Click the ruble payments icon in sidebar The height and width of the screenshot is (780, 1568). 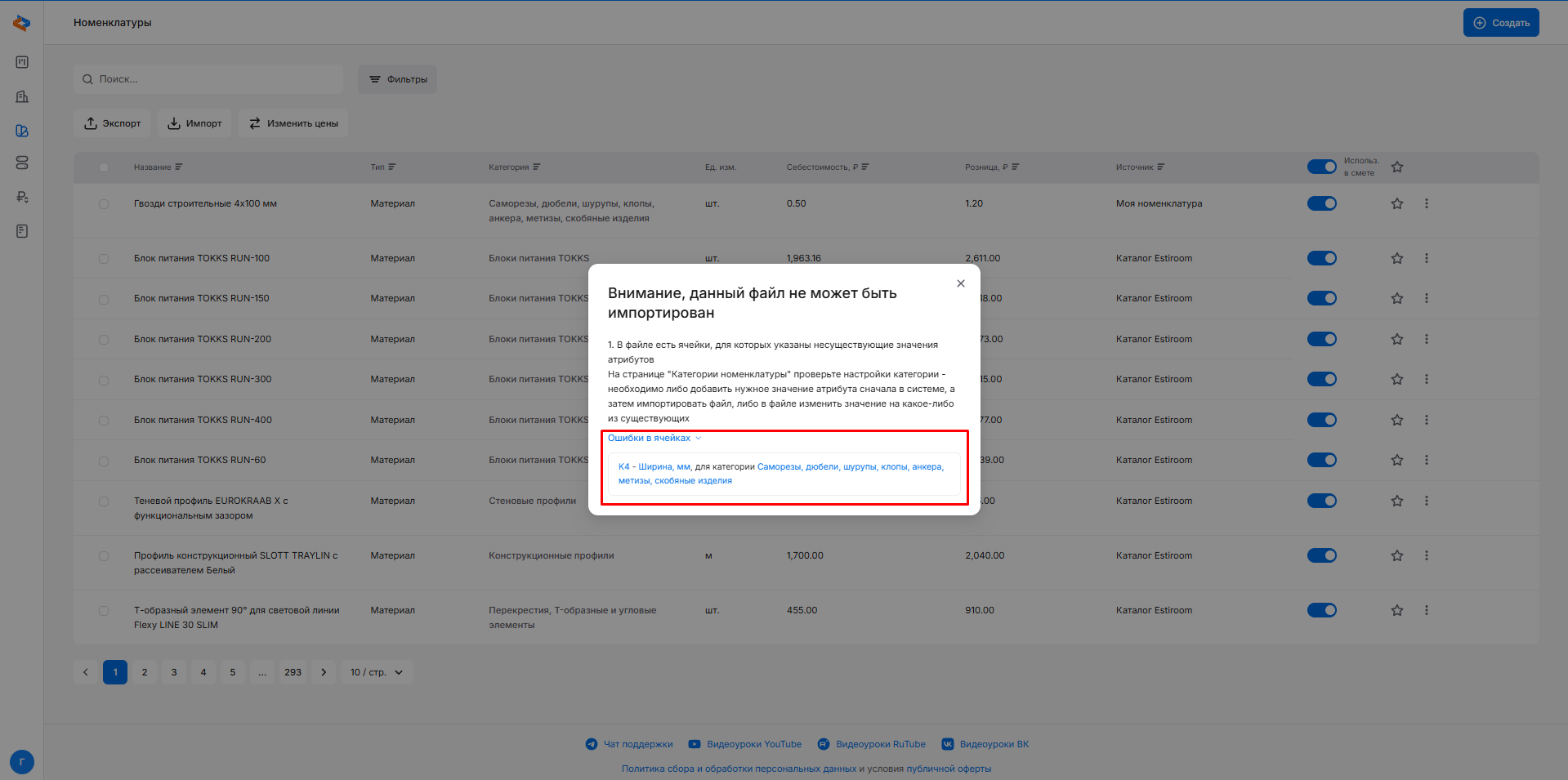click(x=22, y=197)
